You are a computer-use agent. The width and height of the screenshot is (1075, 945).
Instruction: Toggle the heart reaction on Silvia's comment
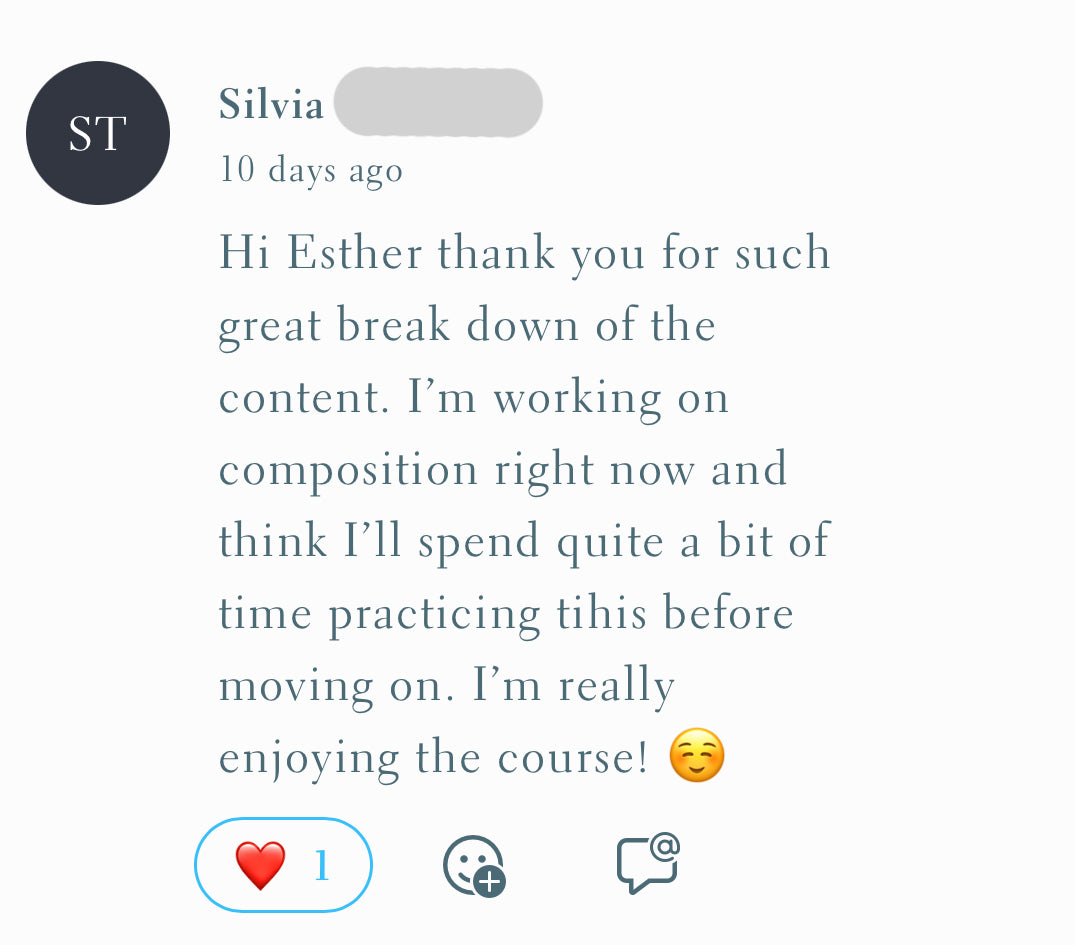[283, 865]
